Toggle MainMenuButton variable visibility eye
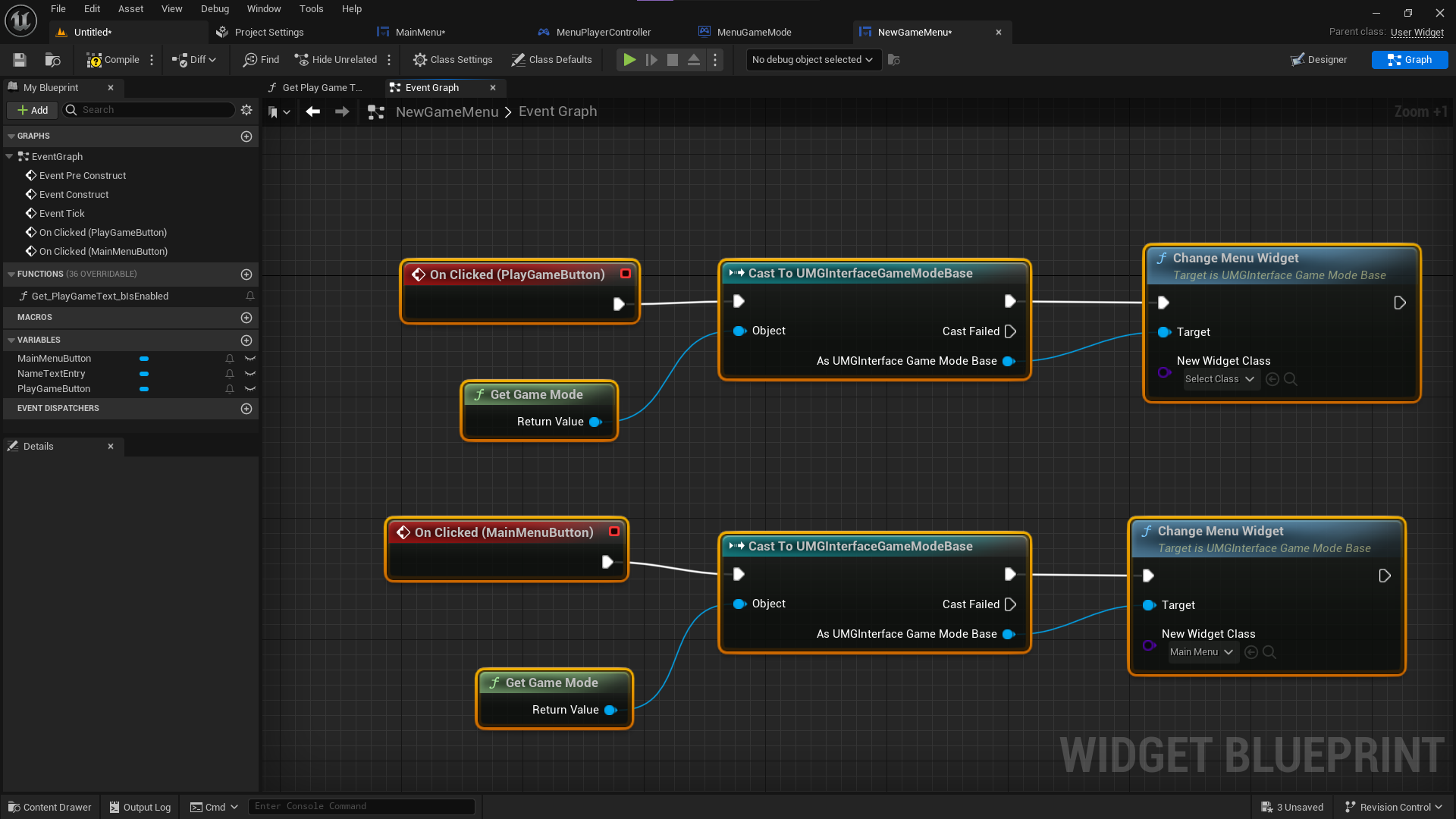 coord(250,359)
